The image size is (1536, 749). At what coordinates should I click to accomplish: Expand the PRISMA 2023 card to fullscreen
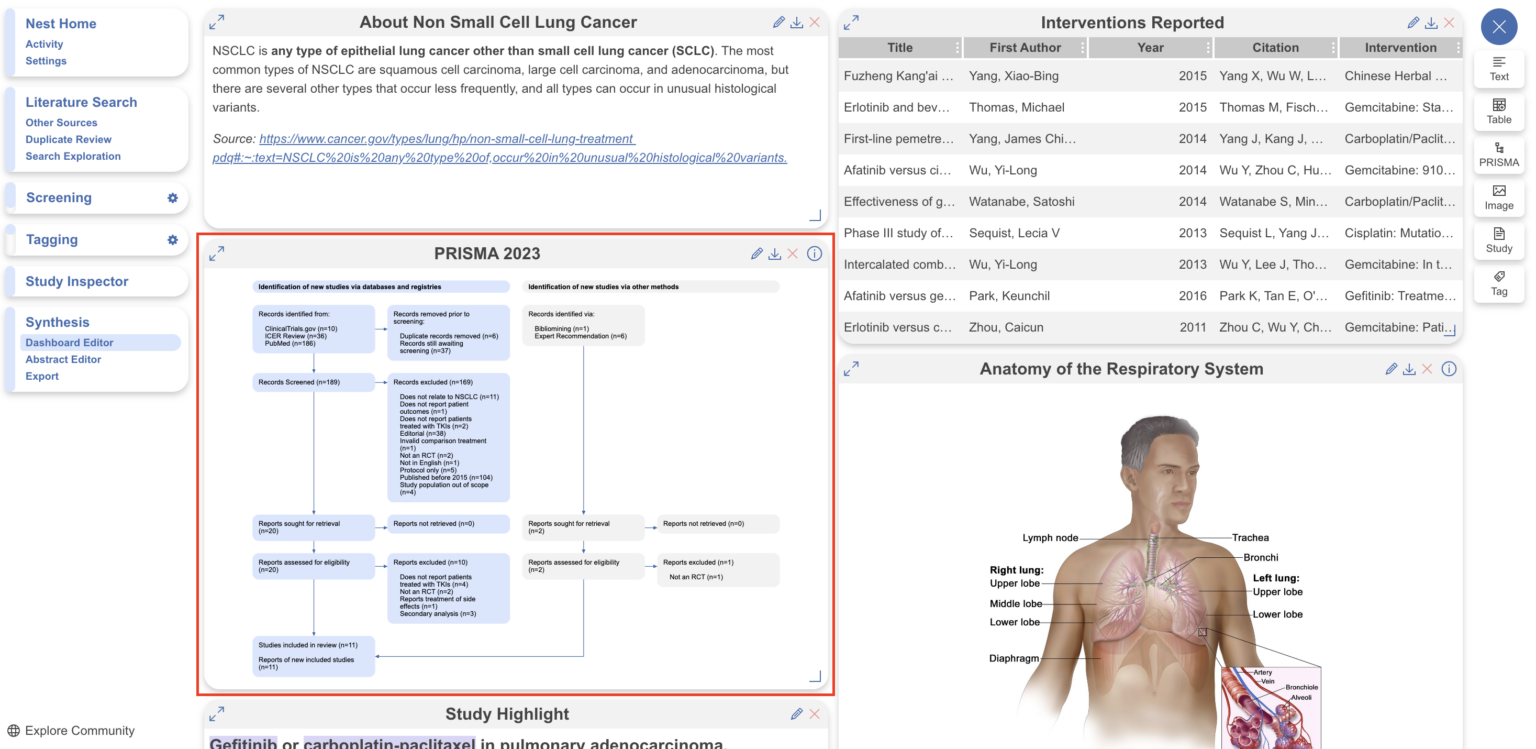[217, 254]
